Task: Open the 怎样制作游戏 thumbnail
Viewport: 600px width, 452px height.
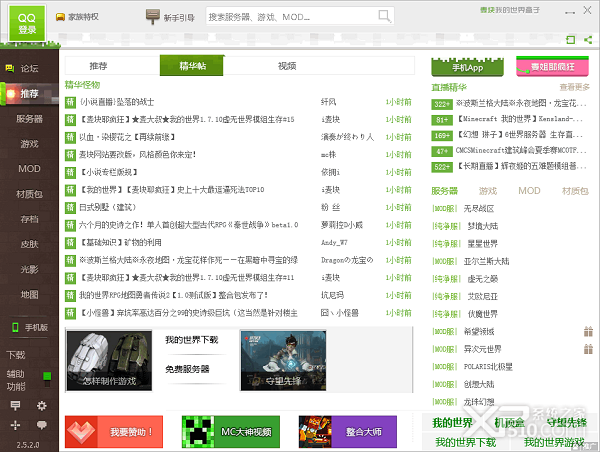Action: [109, 361]
